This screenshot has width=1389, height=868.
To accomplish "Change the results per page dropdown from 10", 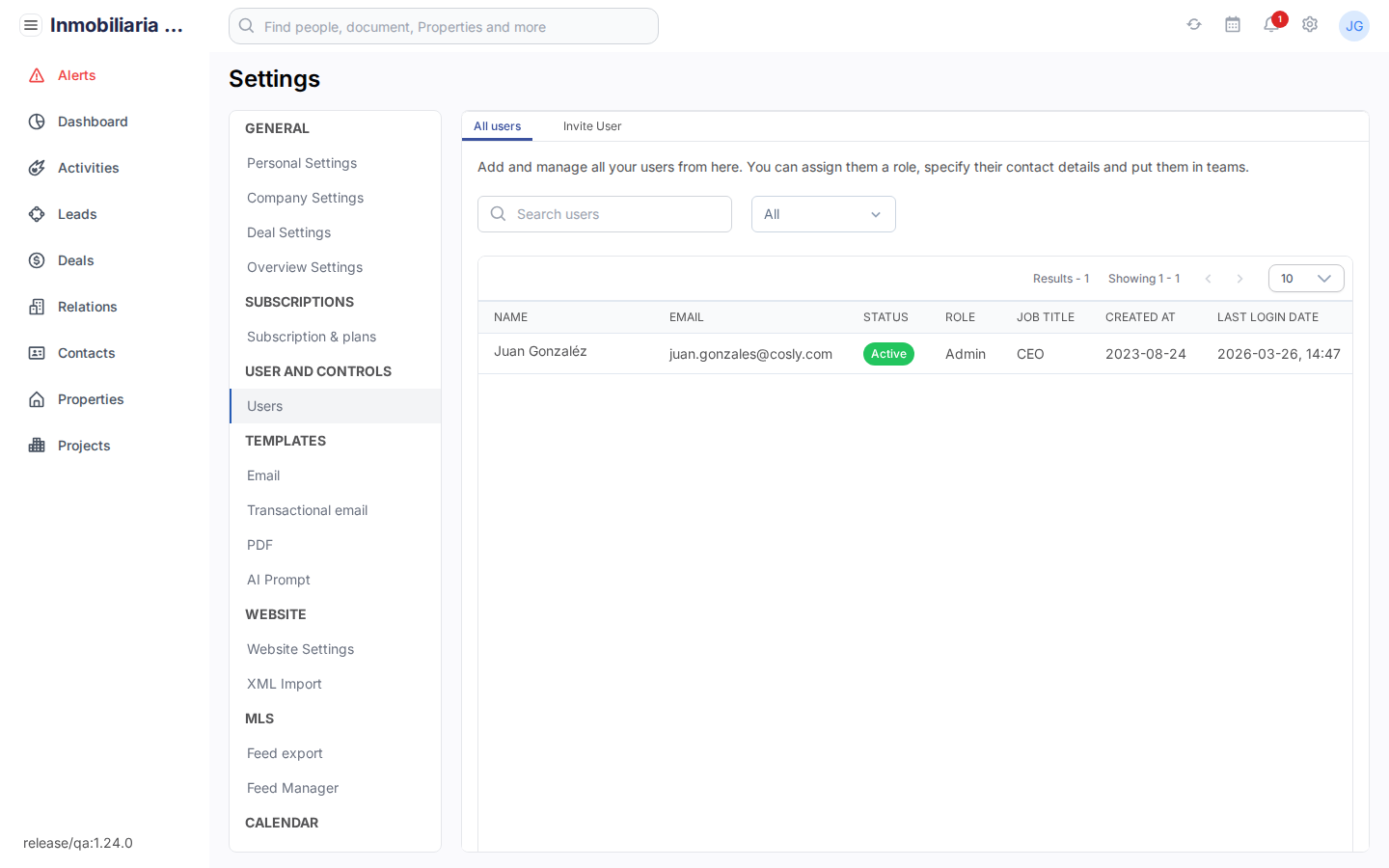I will click(1306, 278).
